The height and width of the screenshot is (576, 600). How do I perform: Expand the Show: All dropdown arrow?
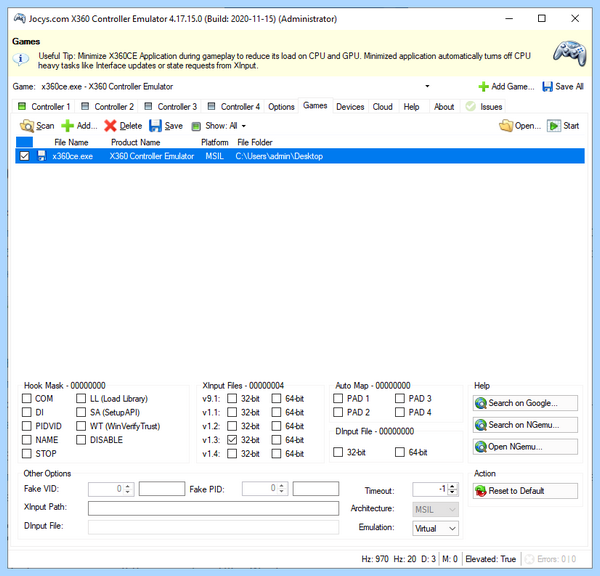coord(244,126)
